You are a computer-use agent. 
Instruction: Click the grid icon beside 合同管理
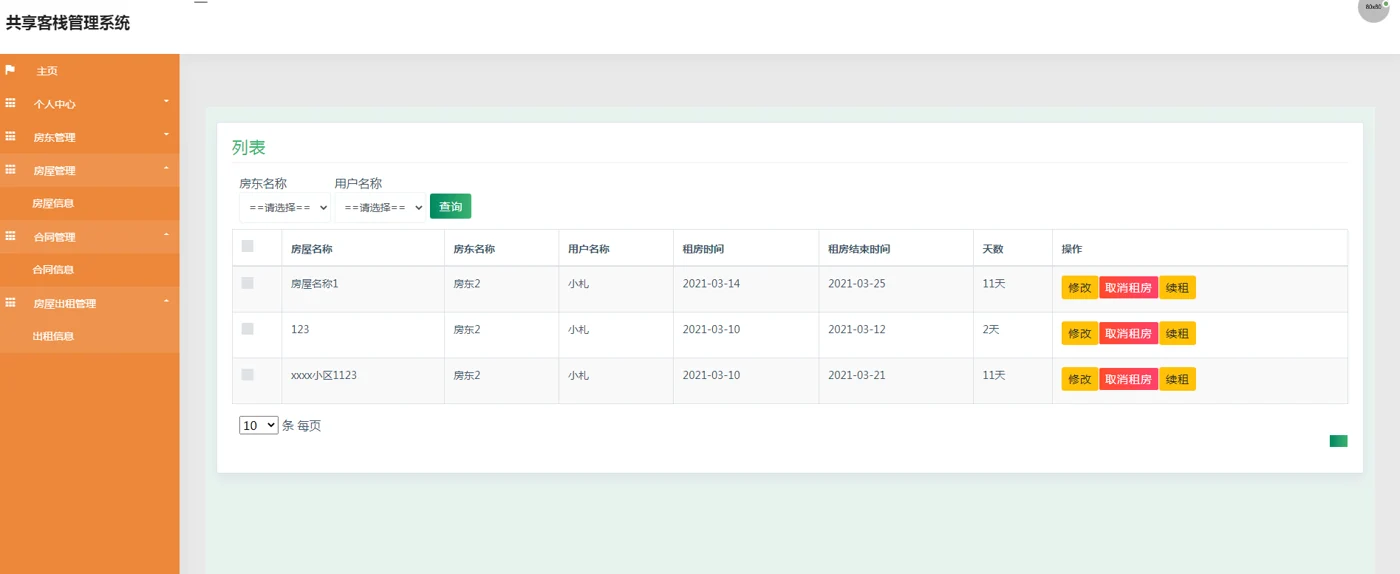tap(10, 236)
